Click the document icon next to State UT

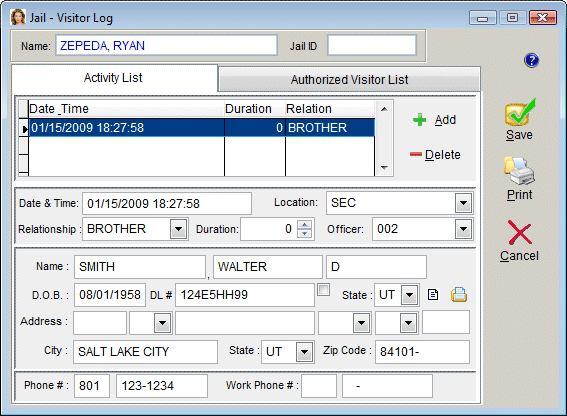433,295
